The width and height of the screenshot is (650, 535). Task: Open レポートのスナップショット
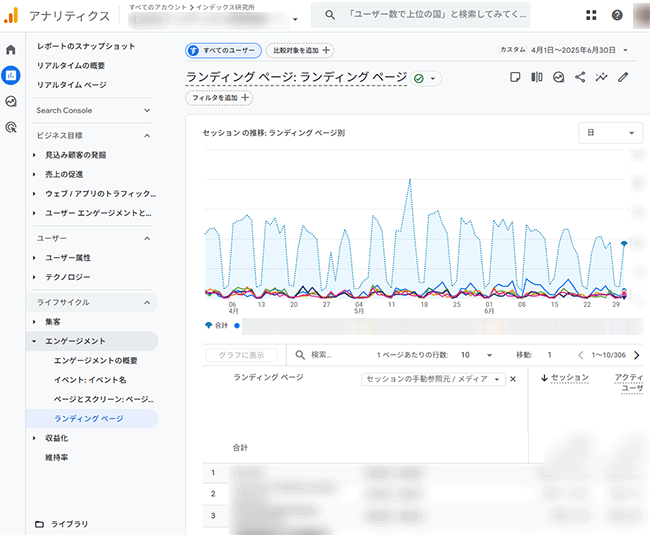(x=86, y=46)
